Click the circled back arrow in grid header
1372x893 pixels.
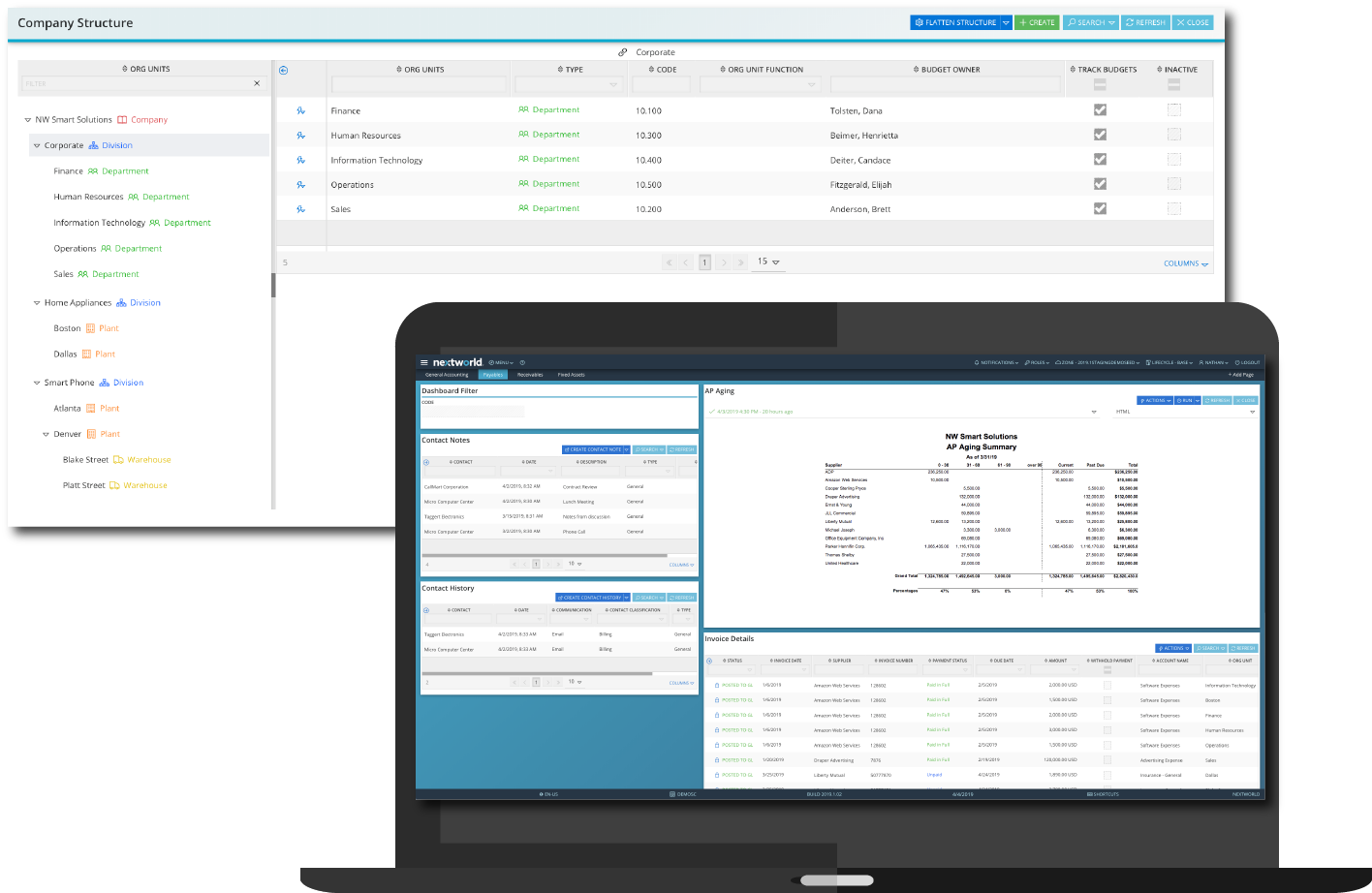[x=283, y=70]
